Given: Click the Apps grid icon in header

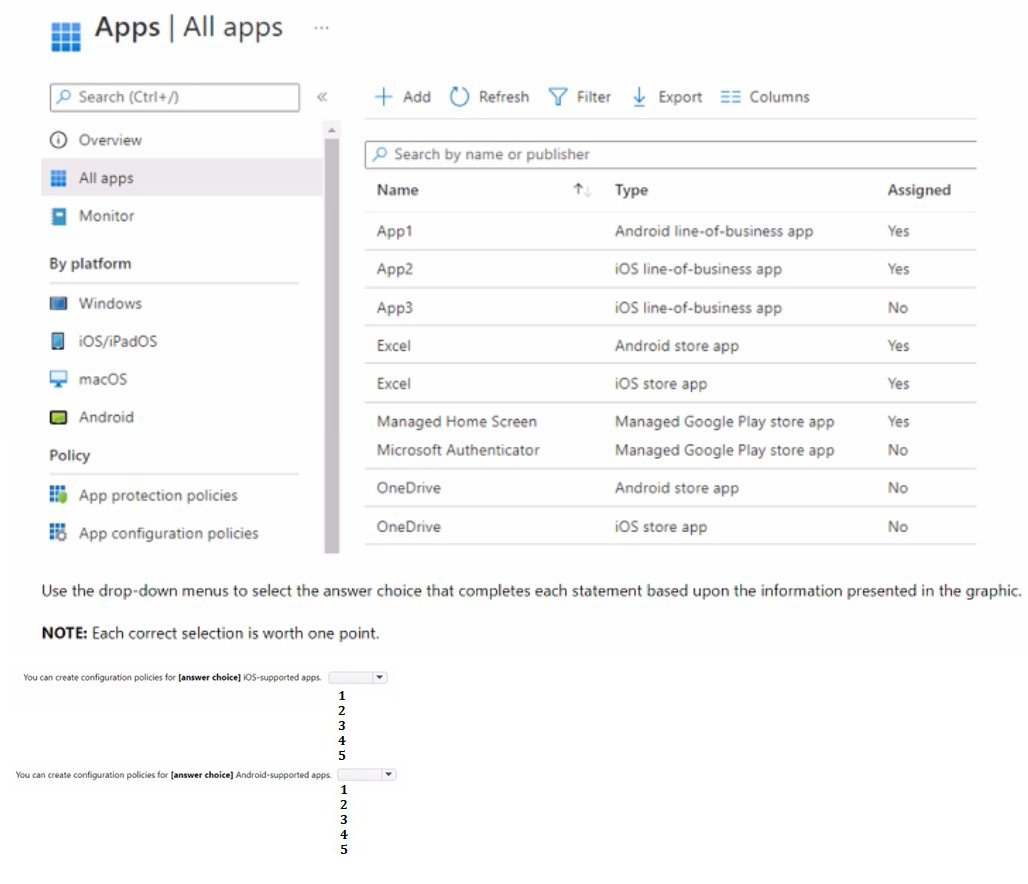Looking at the screenshot, I should point(66,37).
